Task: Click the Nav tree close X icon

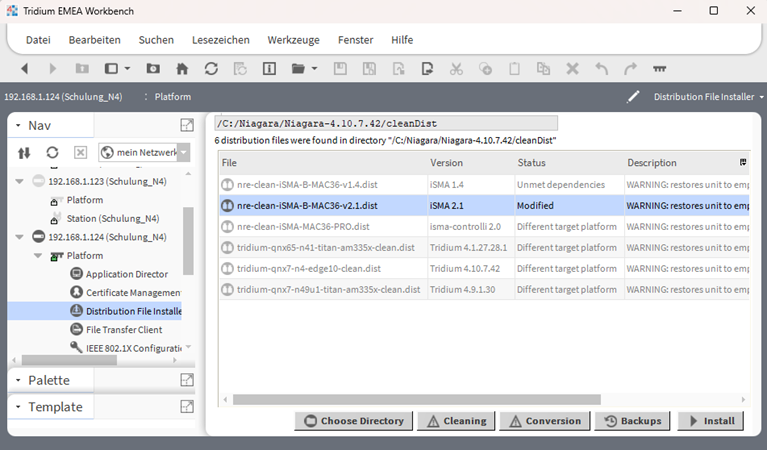Action: 80,153
